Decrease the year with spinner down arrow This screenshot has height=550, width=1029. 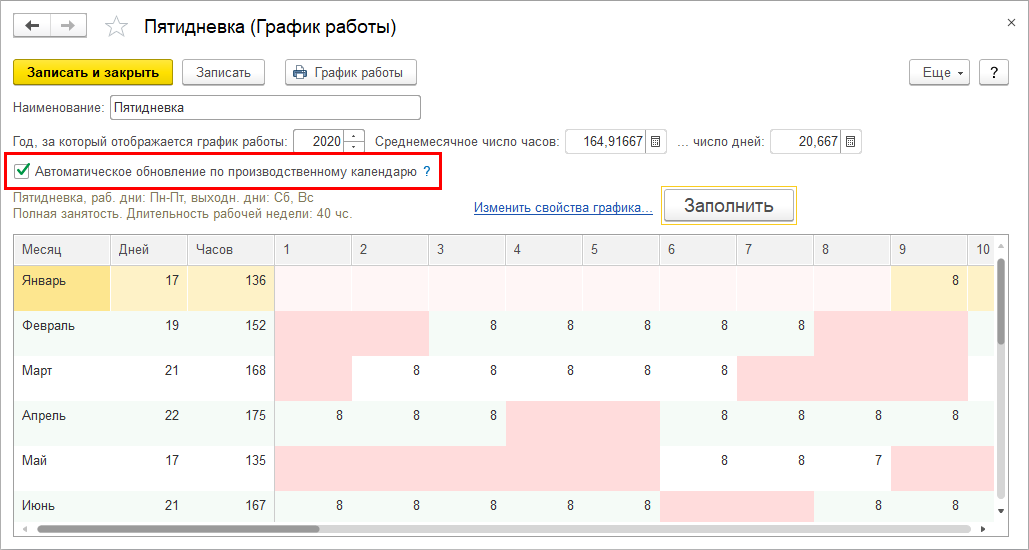pyautogui.click(x=355, y=147)
